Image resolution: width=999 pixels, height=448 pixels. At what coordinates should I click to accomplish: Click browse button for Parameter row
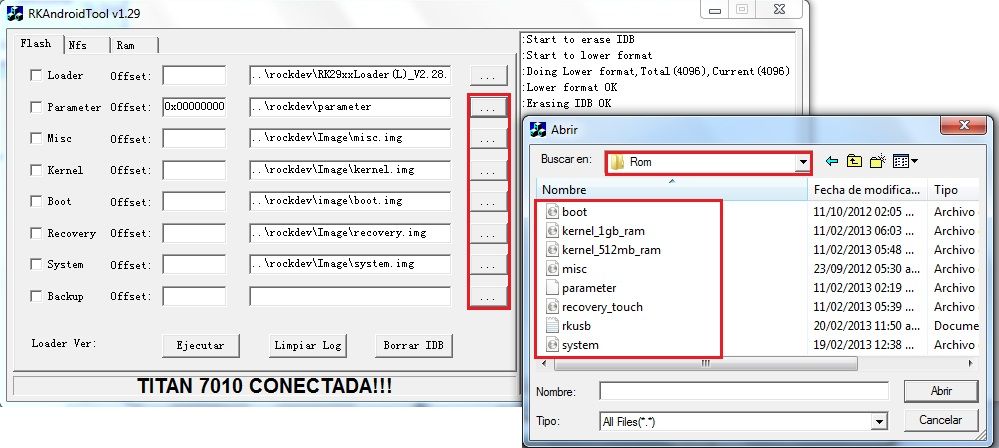(x=487, y=107)
